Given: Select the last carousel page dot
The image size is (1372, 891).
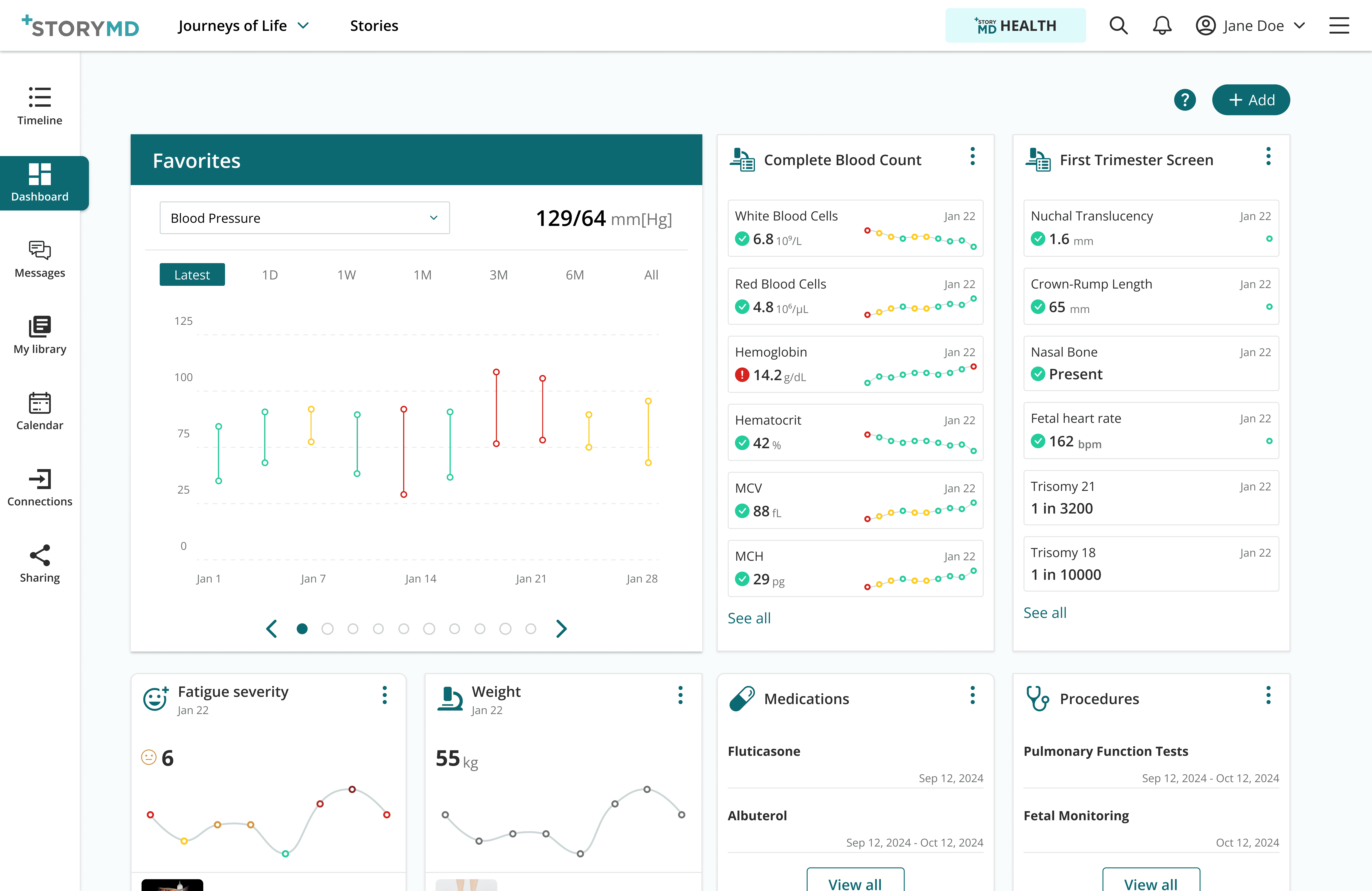Looking at the screenshot, I should [531, 629].
